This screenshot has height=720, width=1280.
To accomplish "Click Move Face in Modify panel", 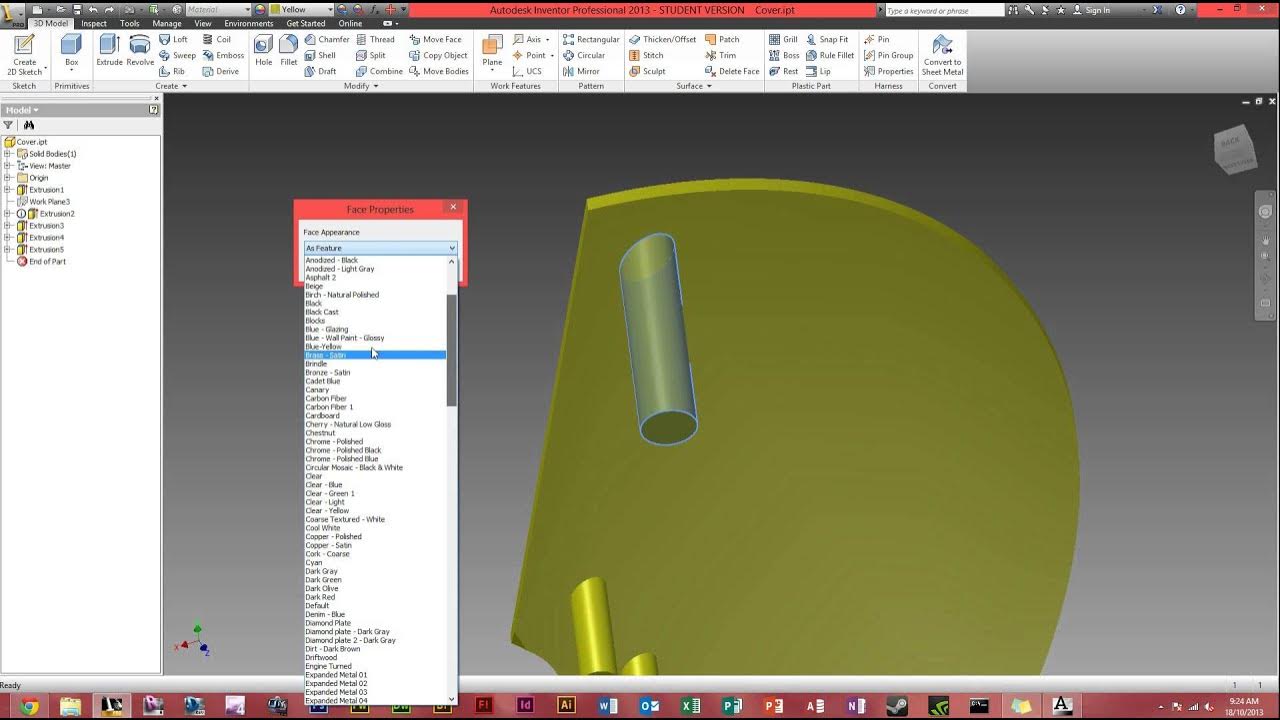I will click(x=435, y=39).
